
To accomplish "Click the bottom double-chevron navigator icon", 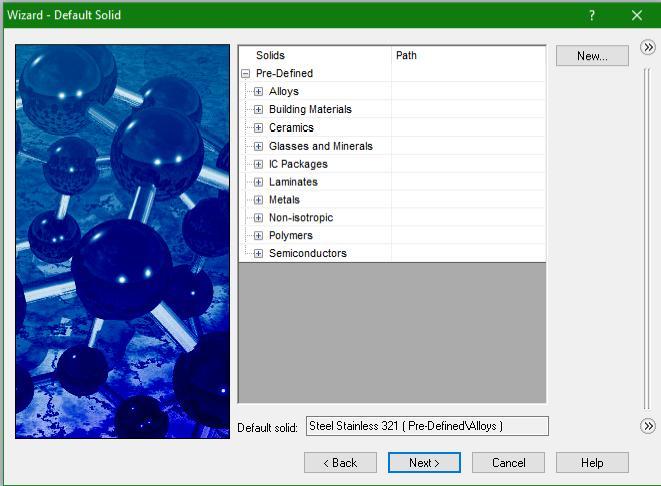I will pyautogui.click(x=648, y=426).
